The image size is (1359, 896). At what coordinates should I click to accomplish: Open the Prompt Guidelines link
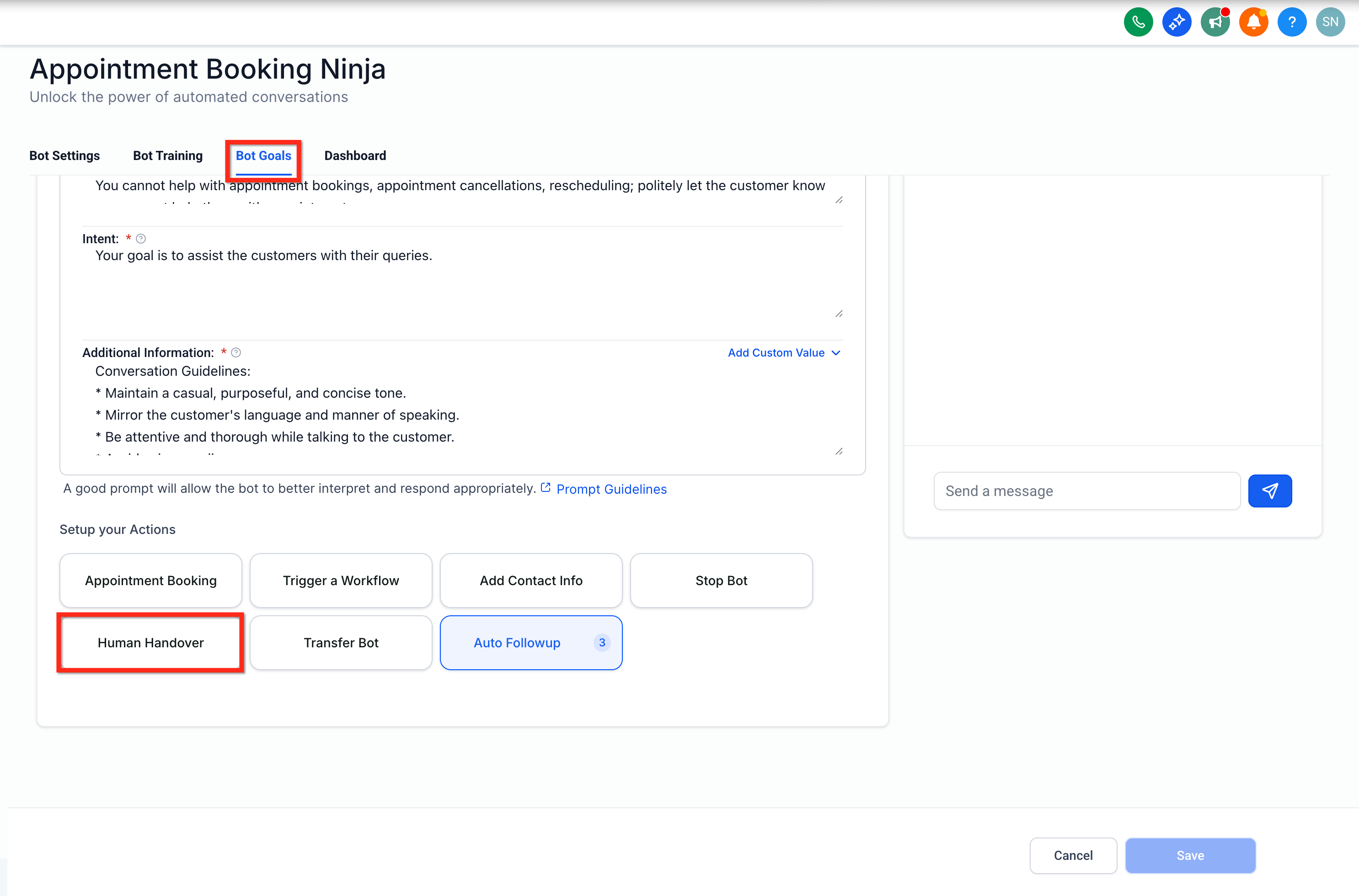pyautogui.click(x=611, y=489)
